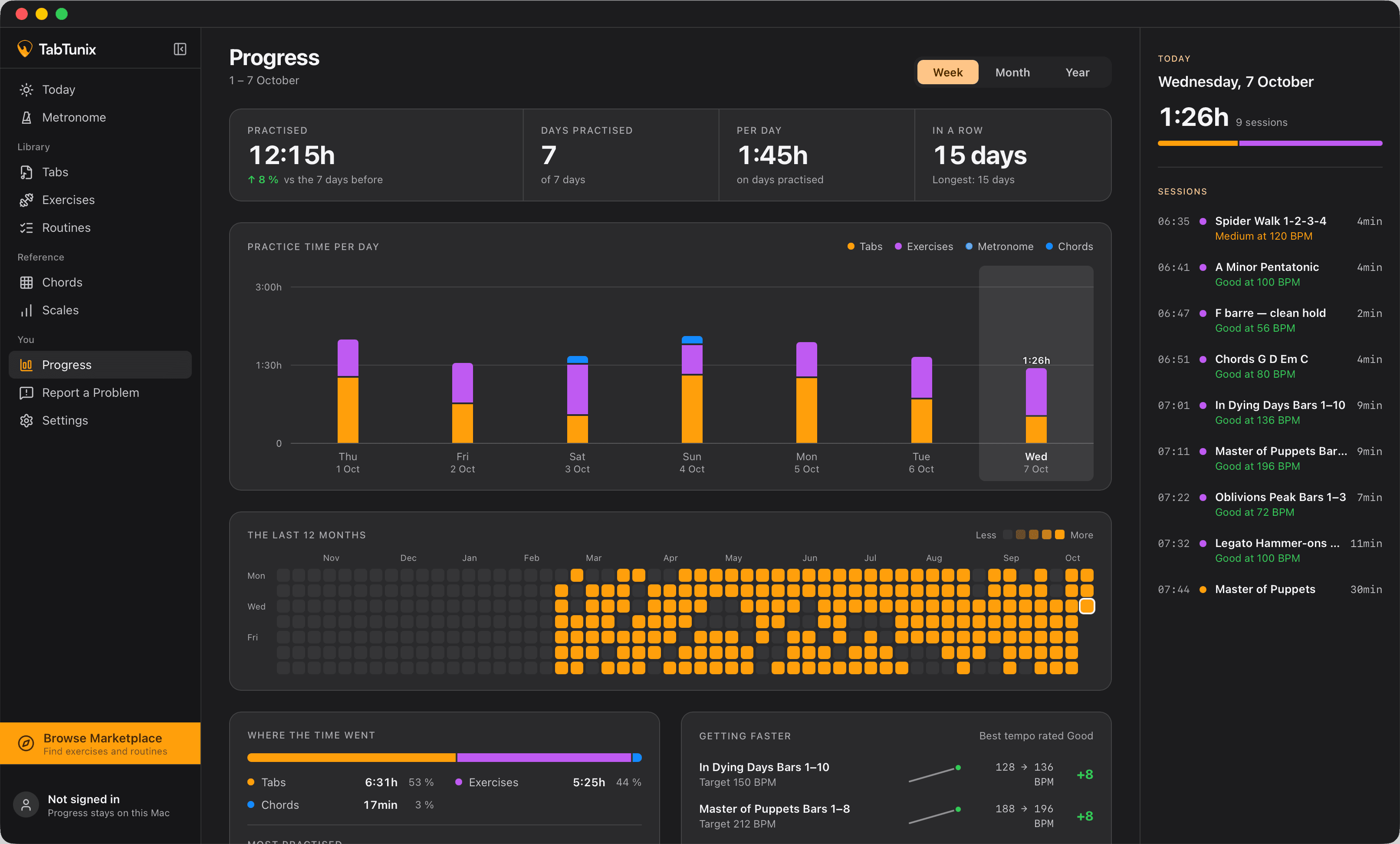Viewport: 1400px width, 844px height.
Task: Open Master of Puppets Bars 1–8 tempo row
Action: coord(896,816)
